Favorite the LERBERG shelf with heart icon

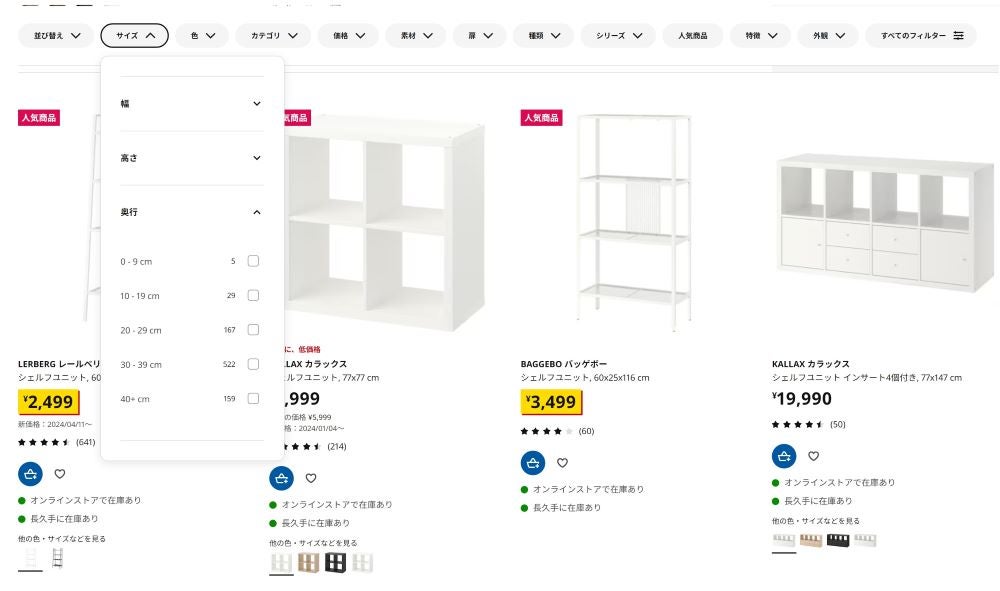pos(60,474)
